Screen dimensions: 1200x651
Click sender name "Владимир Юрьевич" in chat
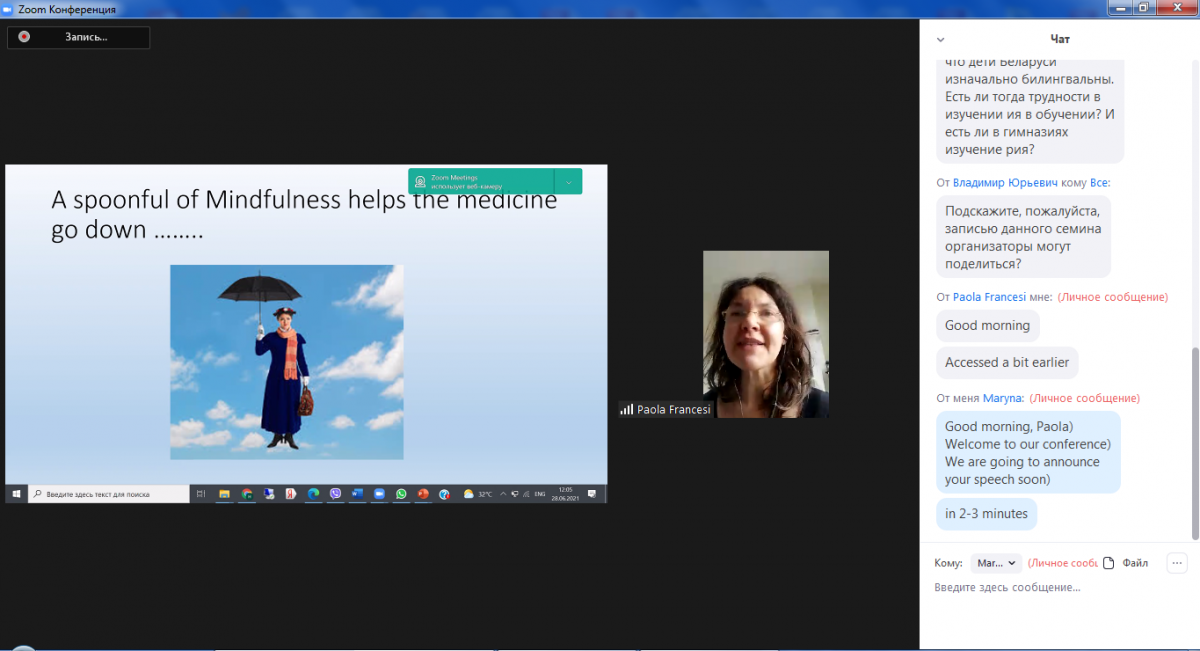point(1006,183)
